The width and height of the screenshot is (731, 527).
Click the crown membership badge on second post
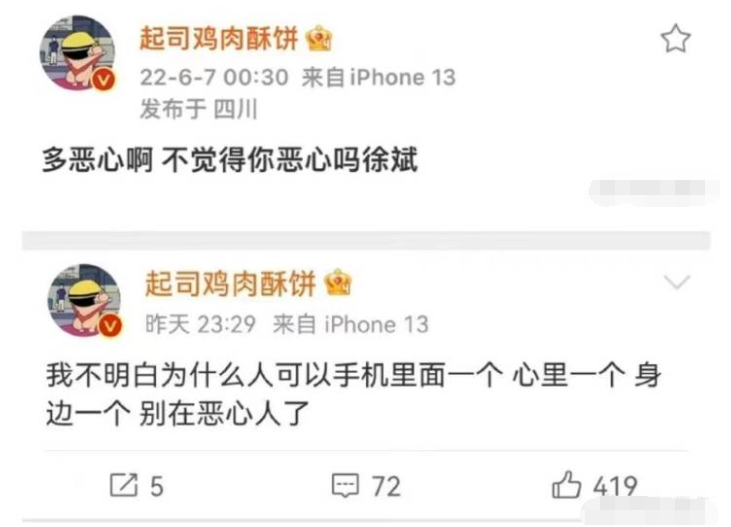338,283
